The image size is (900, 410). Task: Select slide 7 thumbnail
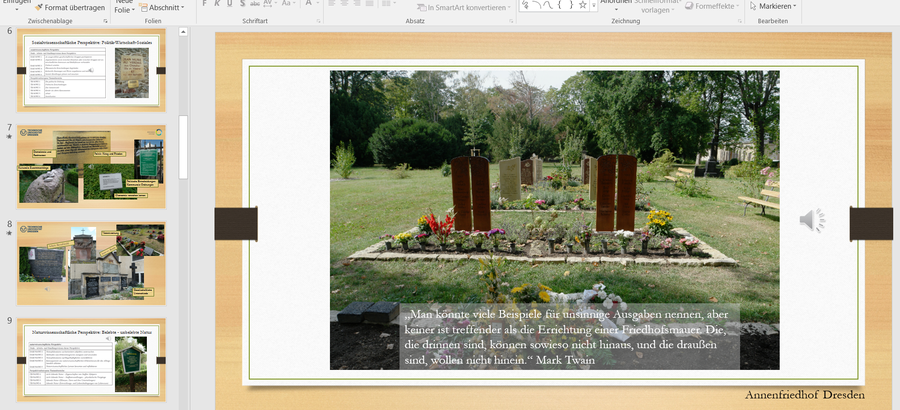(91, 167)
